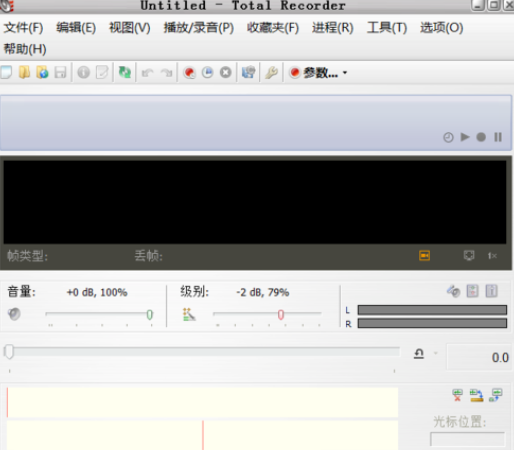Open the 播放/录音(P) menu
The height and width of the screenshot is (450, 514).
pos(199,28)
